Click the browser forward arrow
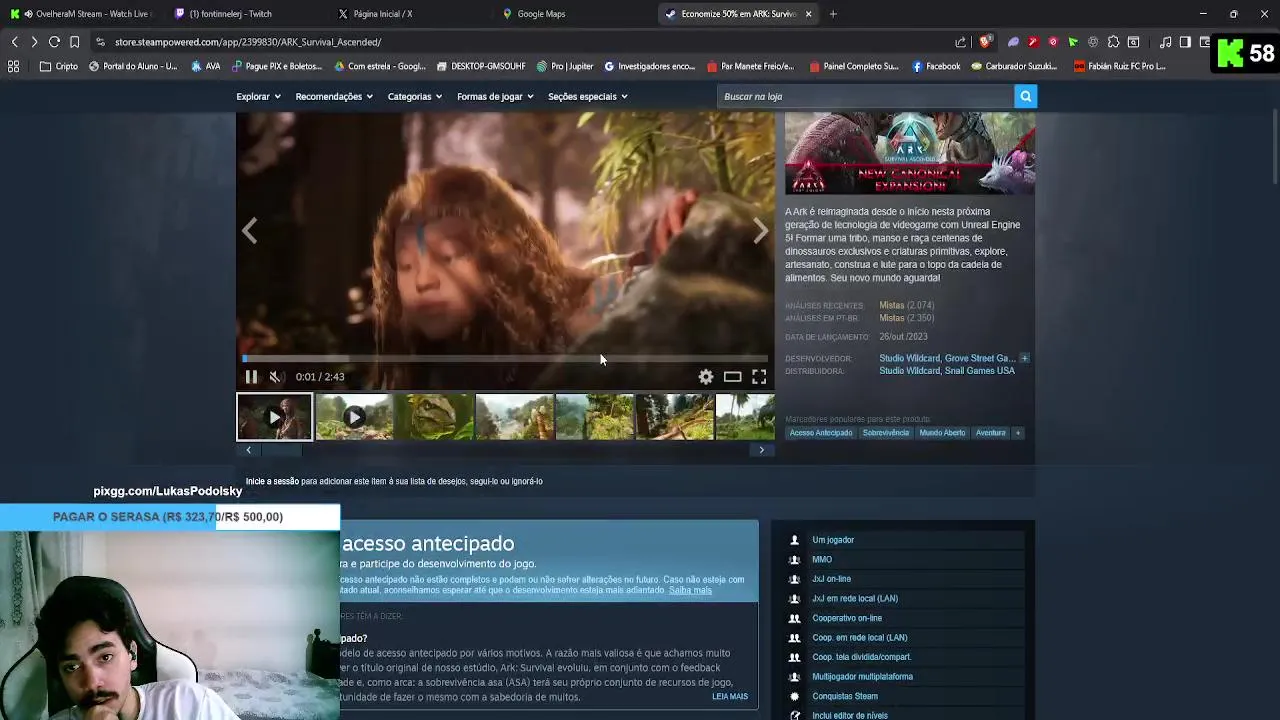The height and width of the screenshot is (720, 1280). (x=34, y=42)
